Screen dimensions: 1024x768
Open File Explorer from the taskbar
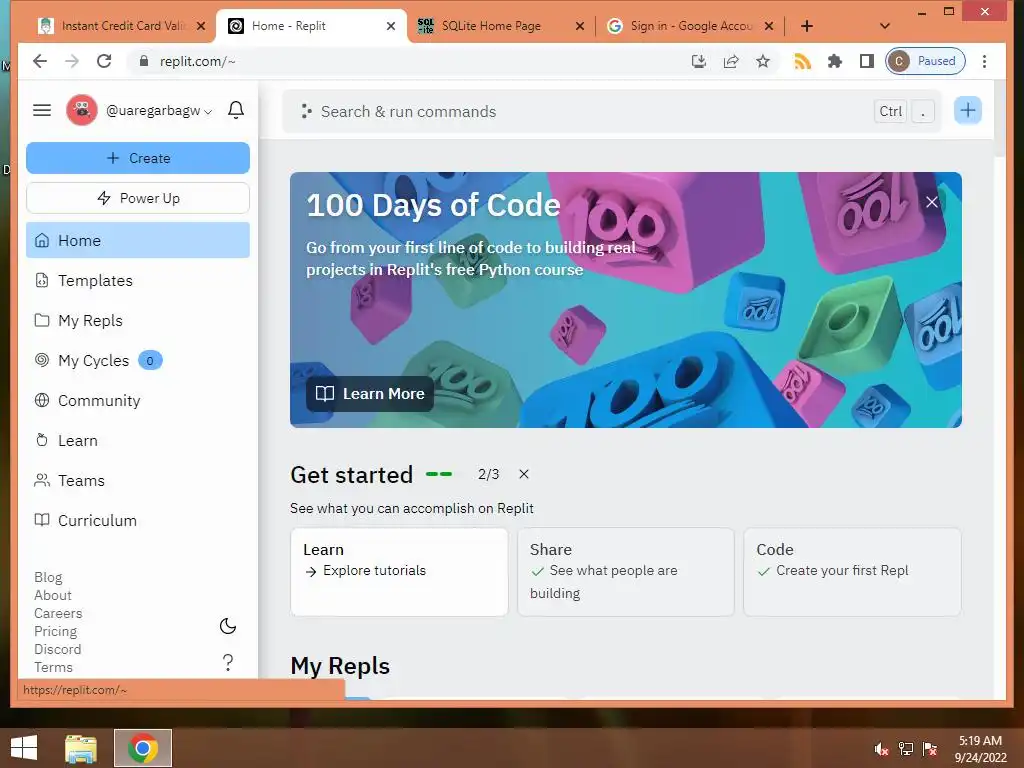[x=81, y=748]
